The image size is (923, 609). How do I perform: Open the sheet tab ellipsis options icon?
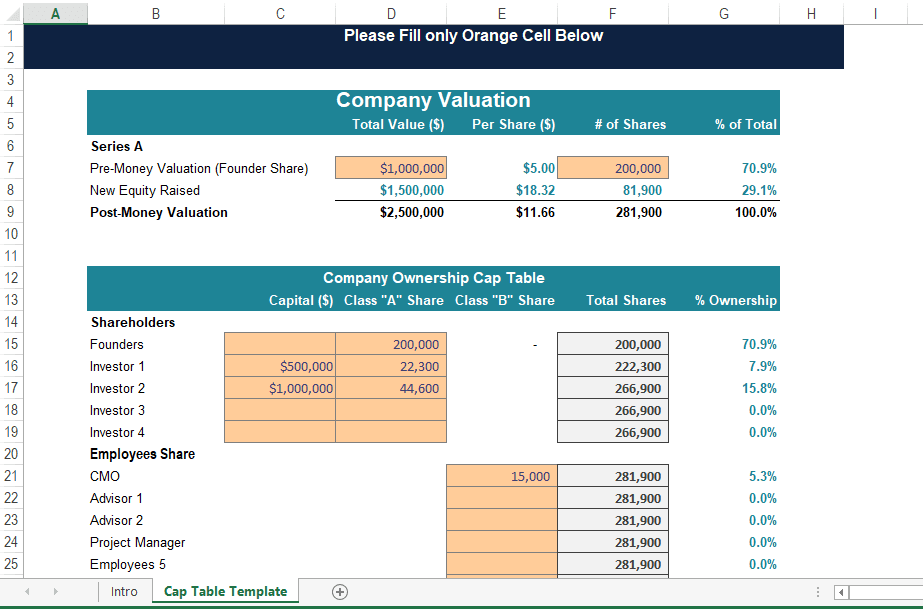(818, 591)
